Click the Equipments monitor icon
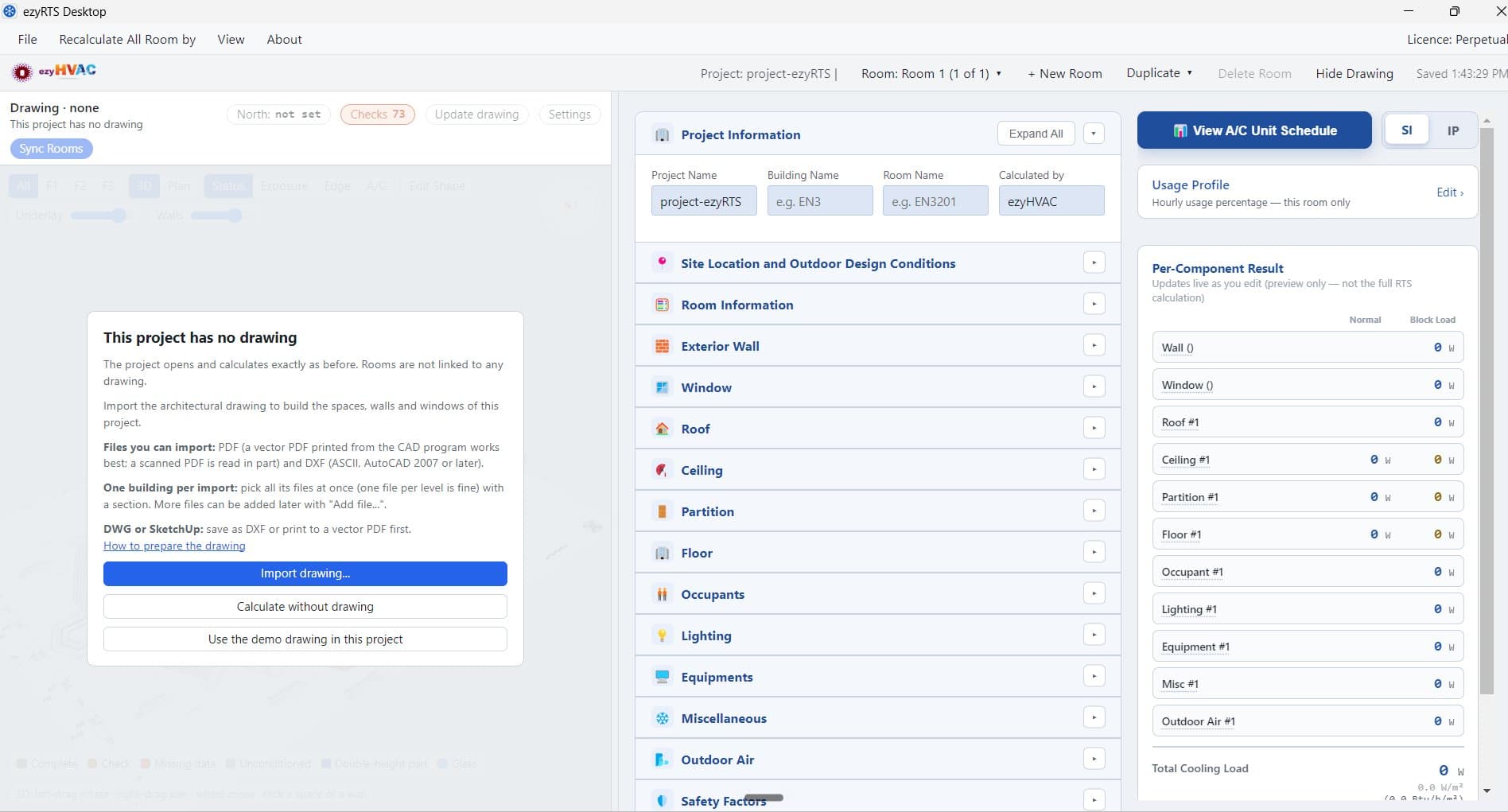This screenshot has height=812, width=1508. tap(662, 677)
